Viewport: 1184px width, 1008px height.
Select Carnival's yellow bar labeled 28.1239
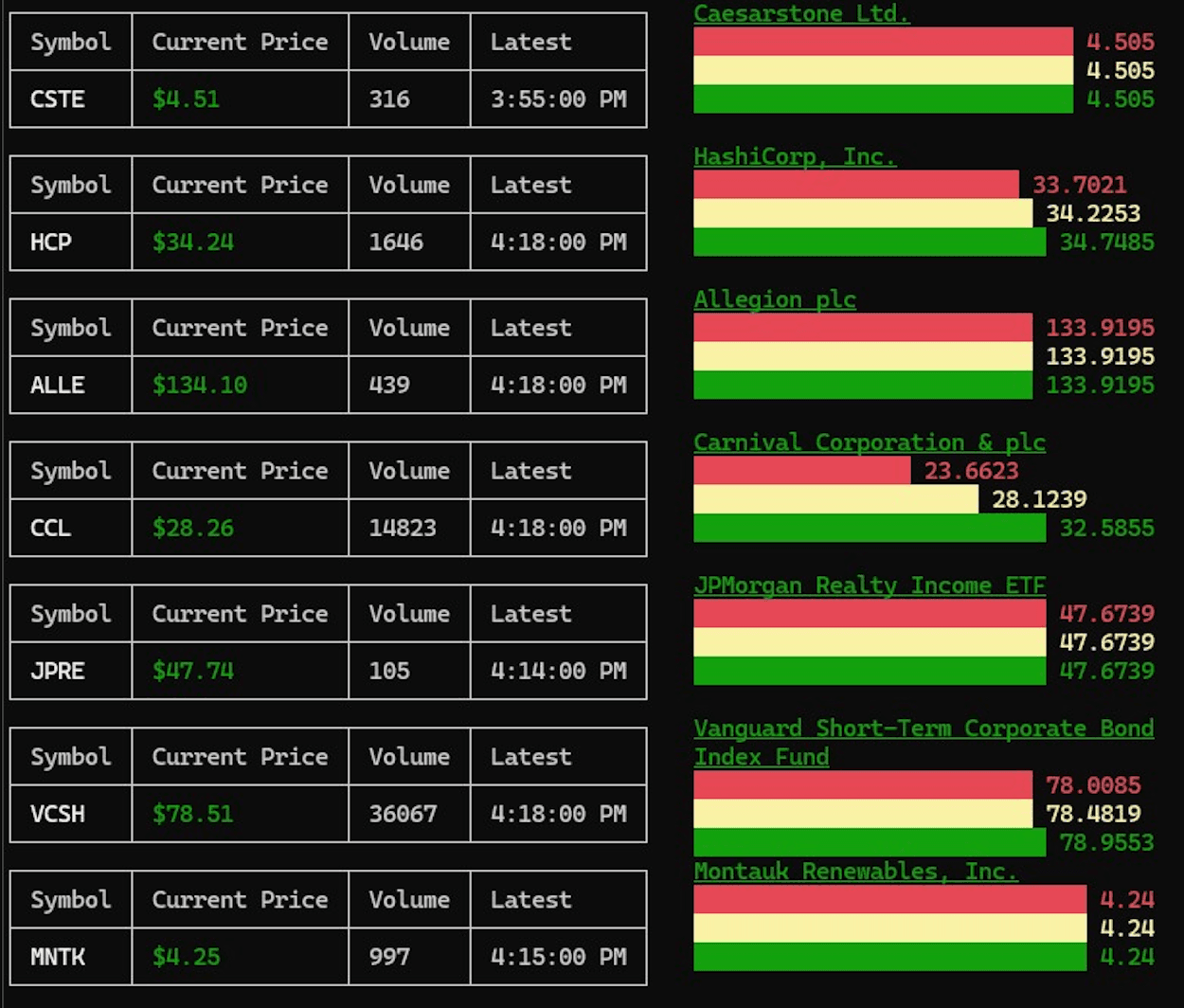pos(835,499)
